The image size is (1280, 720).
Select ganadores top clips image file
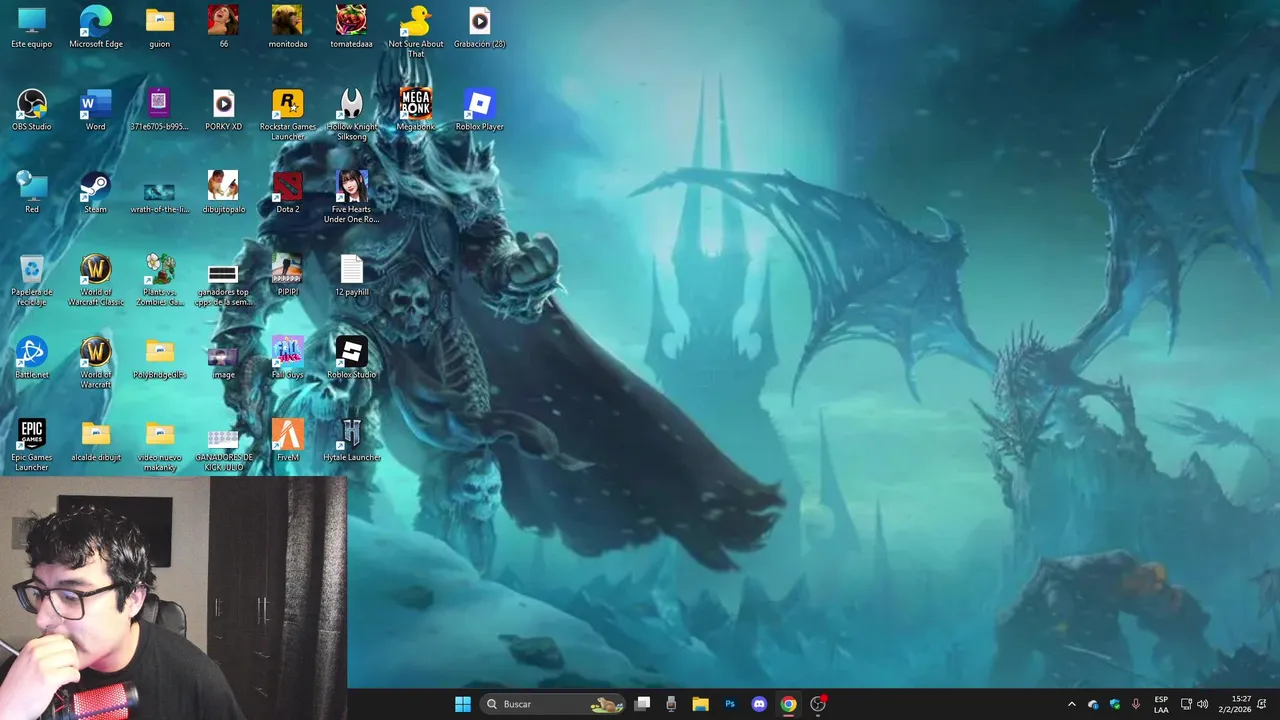[223, 284]
